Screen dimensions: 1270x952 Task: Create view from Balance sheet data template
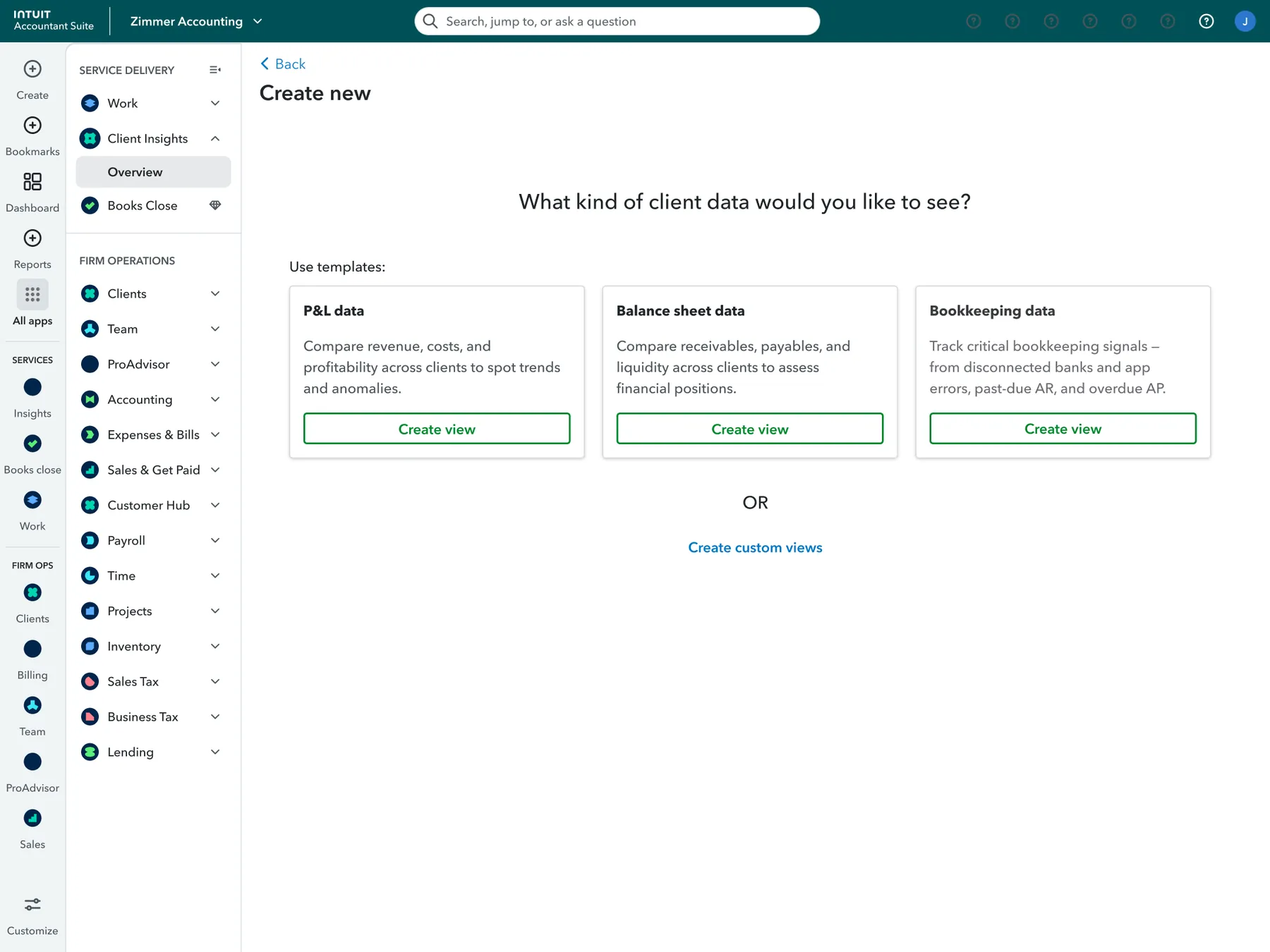pyautogui.click(x=749, y=429)
